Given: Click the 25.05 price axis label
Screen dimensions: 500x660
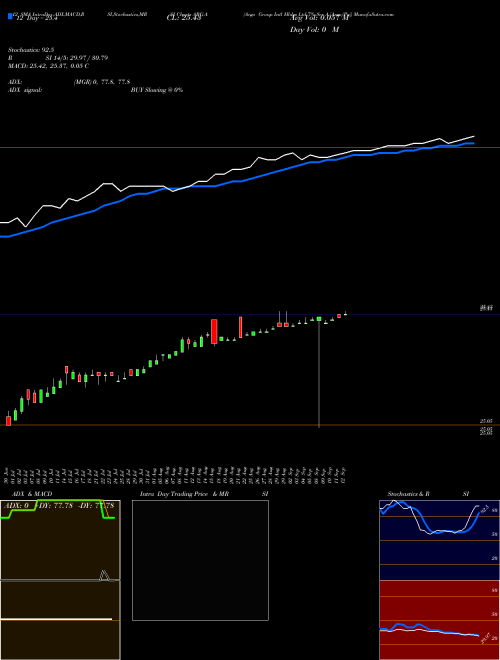Looking at the screenshot, I should [486, 420].
